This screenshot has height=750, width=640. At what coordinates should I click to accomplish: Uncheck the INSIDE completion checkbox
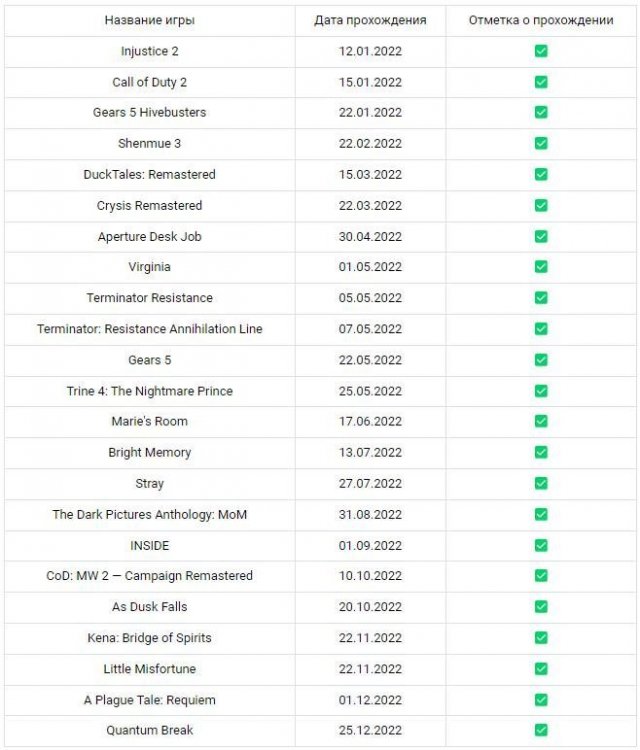541,546
